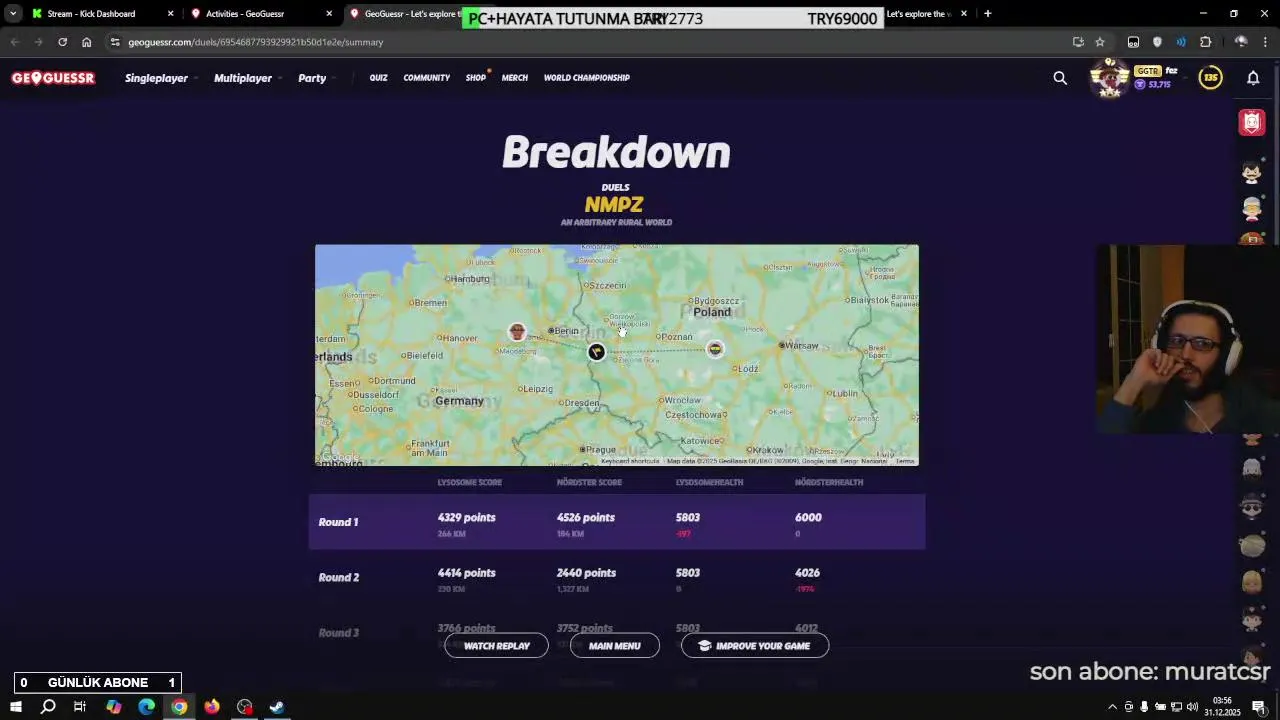Click the Google logo on the map
Screen dimensions: 1280x720
(340, 457)
